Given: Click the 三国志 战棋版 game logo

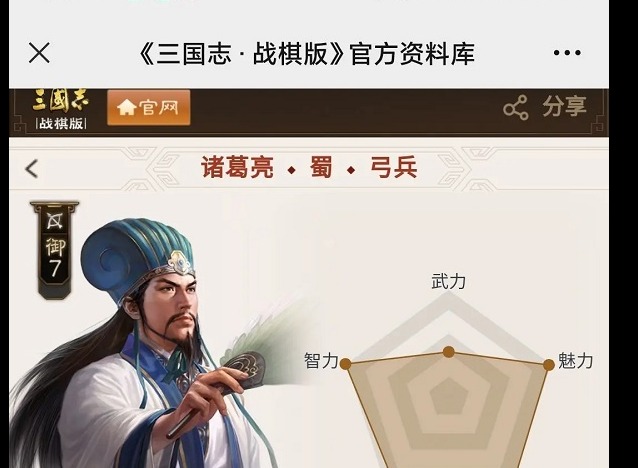Looking at the screenshot, I should point(61,110).
